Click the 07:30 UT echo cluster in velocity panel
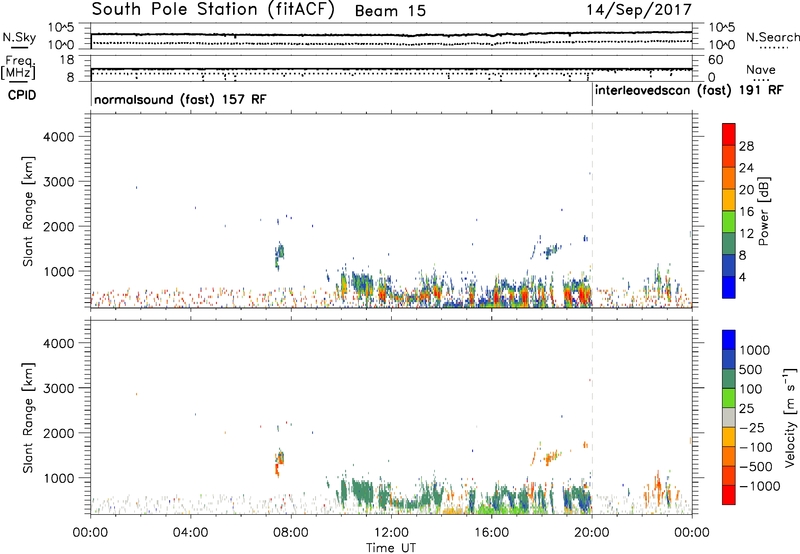This screenshot has width=800, height=554. point(279,462)
